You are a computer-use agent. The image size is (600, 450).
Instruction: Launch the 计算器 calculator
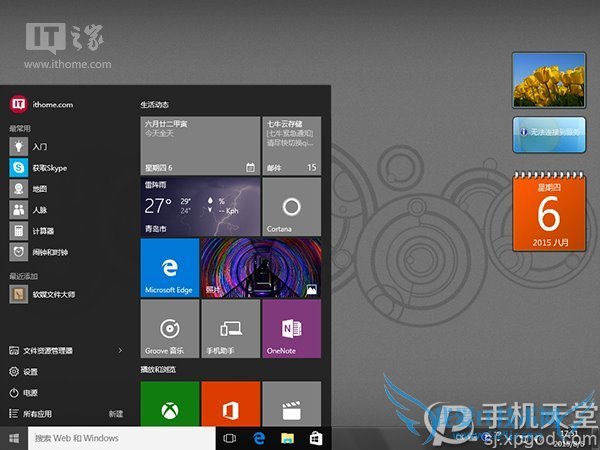point(32,231)
